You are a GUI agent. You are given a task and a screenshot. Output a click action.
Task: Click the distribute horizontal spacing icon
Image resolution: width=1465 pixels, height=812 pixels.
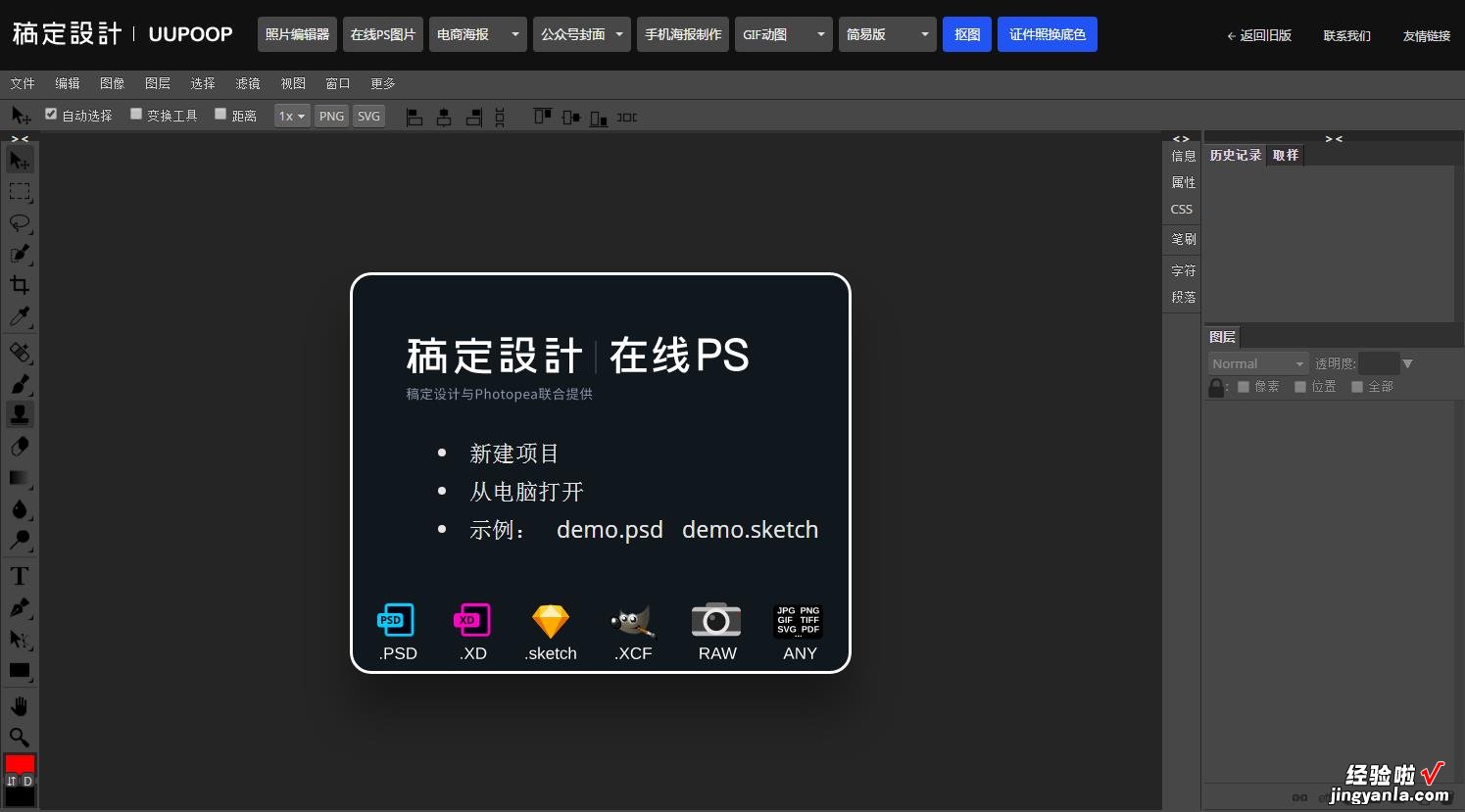[627, 117]
